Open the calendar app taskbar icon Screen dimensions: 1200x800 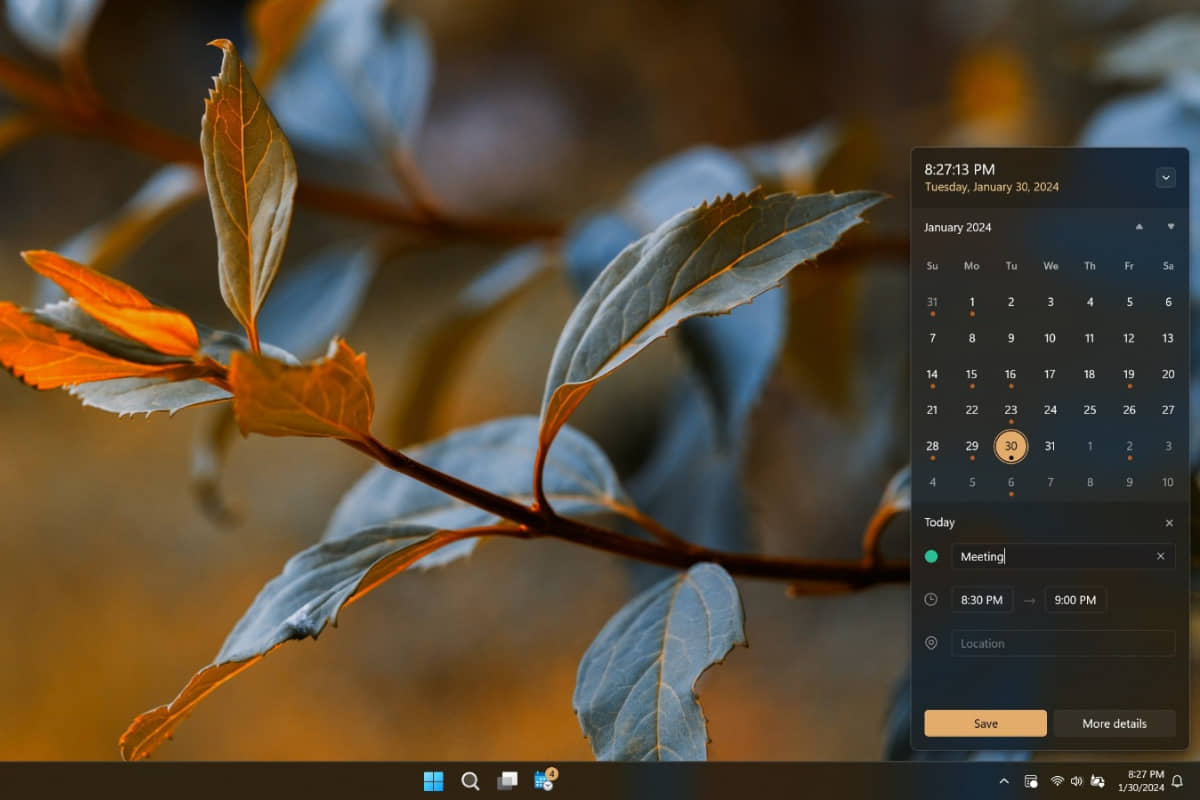[x=545, y=780]
